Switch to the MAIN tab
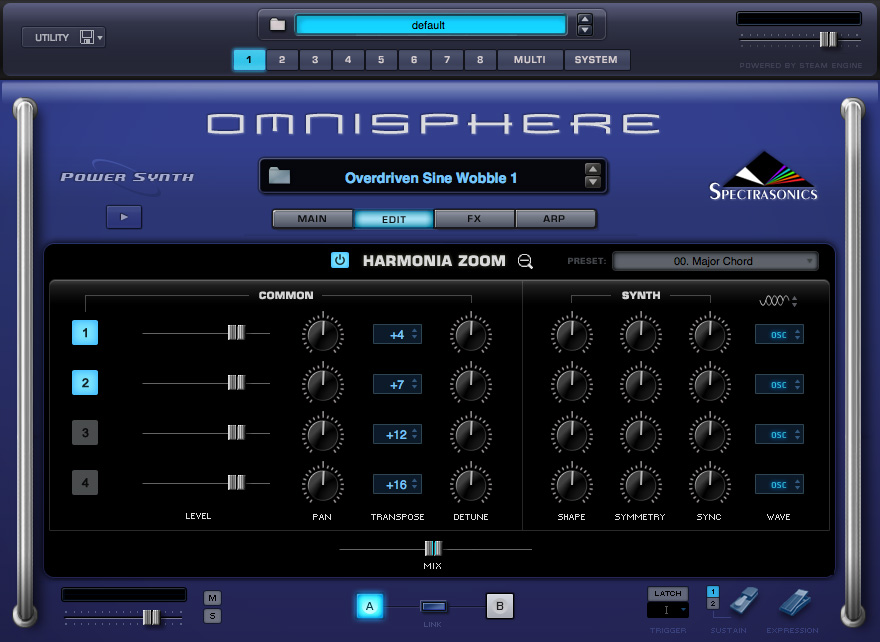 point(313,219)
